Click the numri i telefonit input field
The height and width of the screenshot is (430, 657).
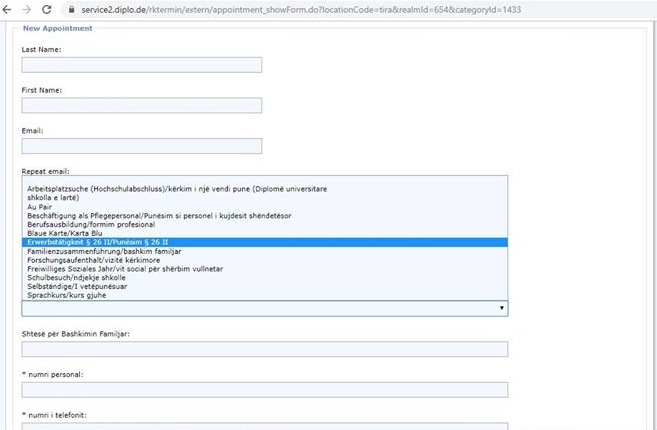click(265, 426)
